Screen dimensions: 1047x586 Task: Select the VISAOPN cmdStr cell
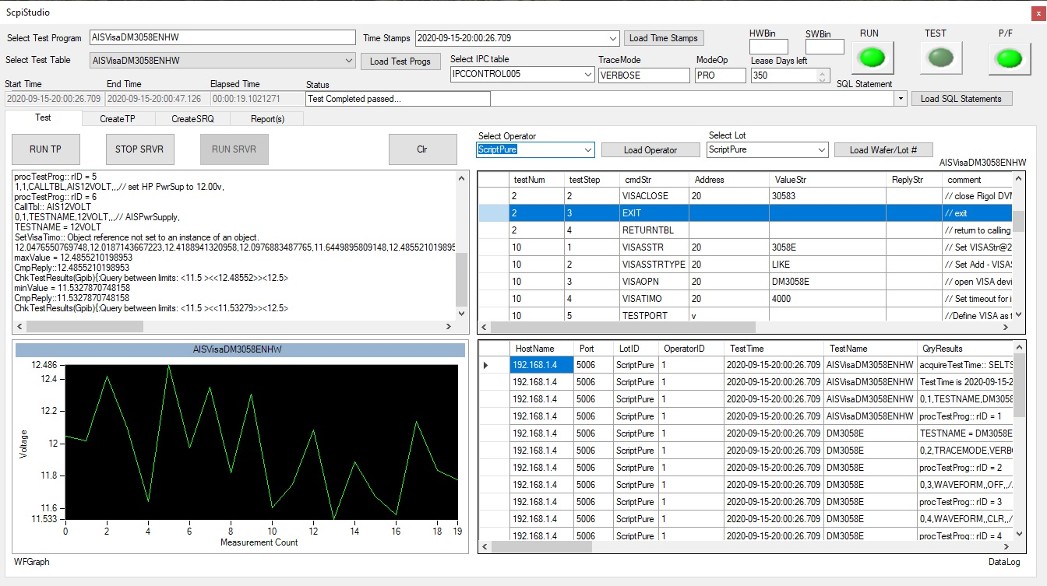653,282
